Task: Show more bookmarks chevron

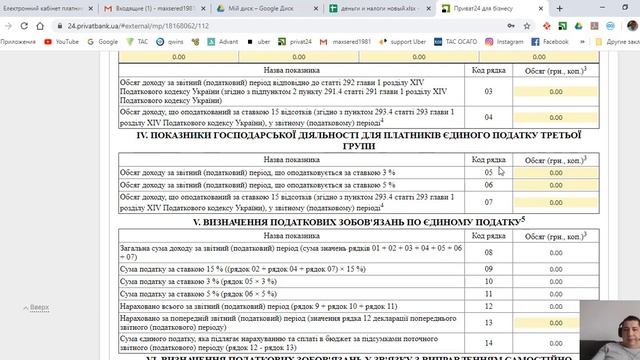Action: 582,42
